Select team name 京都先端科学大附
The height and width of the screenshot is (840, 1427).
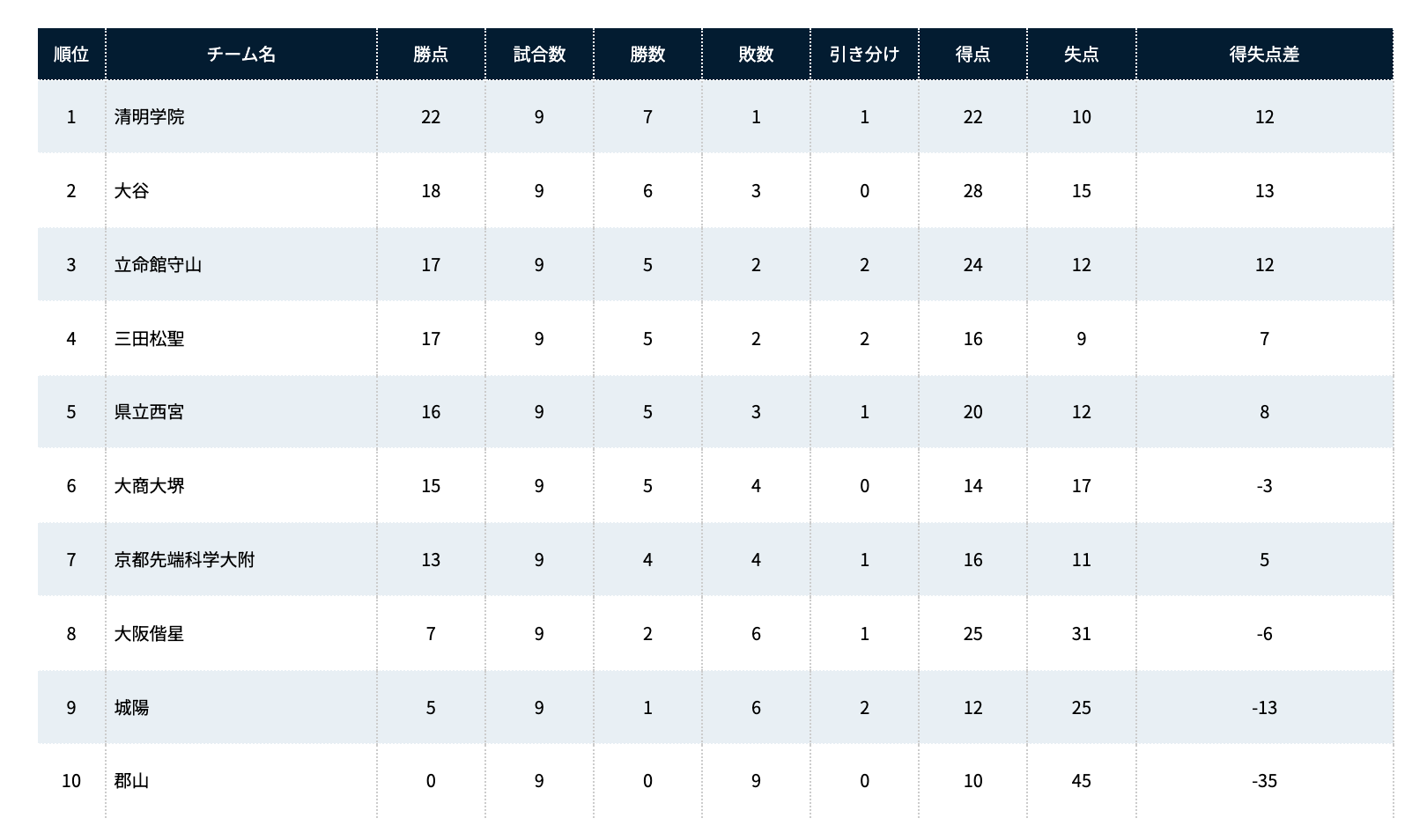[x=185, y=560]
